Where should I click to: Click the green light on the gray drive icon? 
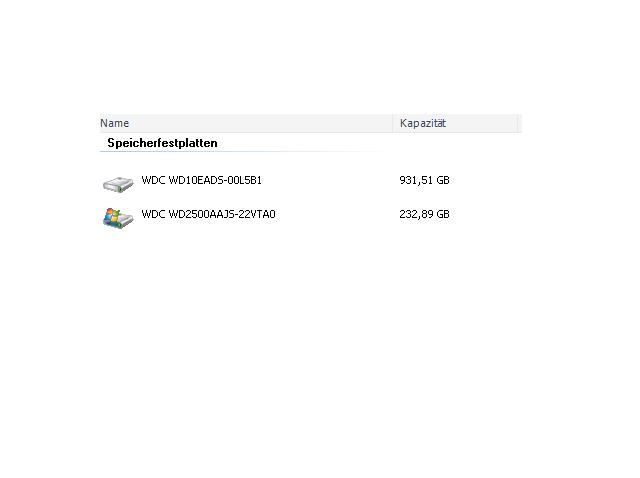[121, 189]
